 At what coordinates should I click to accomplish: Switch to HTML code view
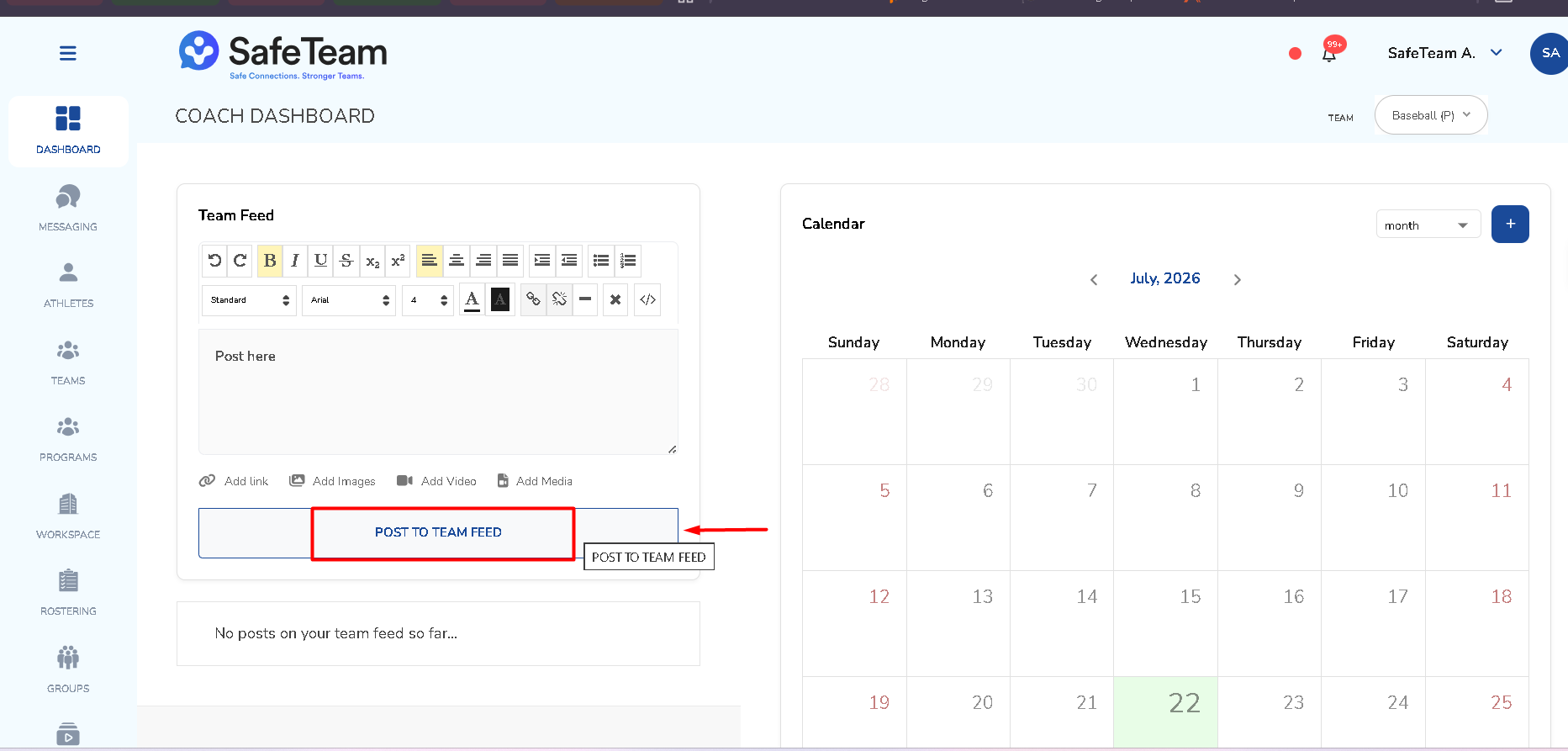coord(647,300)
